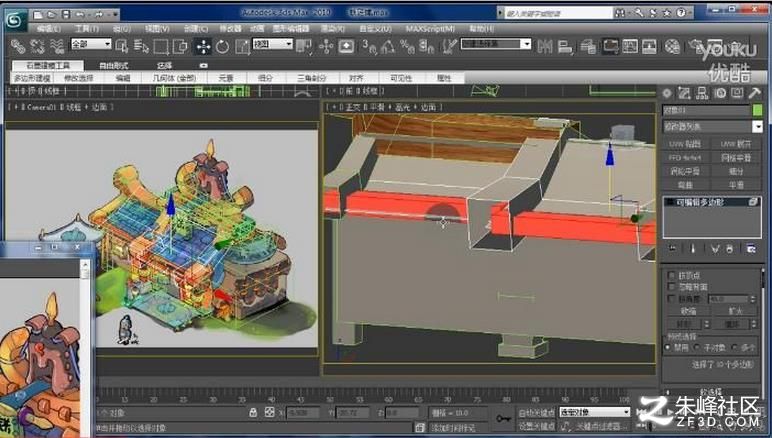Expand the ribbon minimize toggle arrow
Viewport: 772px width, 438px height.
(x=203, y=65)
